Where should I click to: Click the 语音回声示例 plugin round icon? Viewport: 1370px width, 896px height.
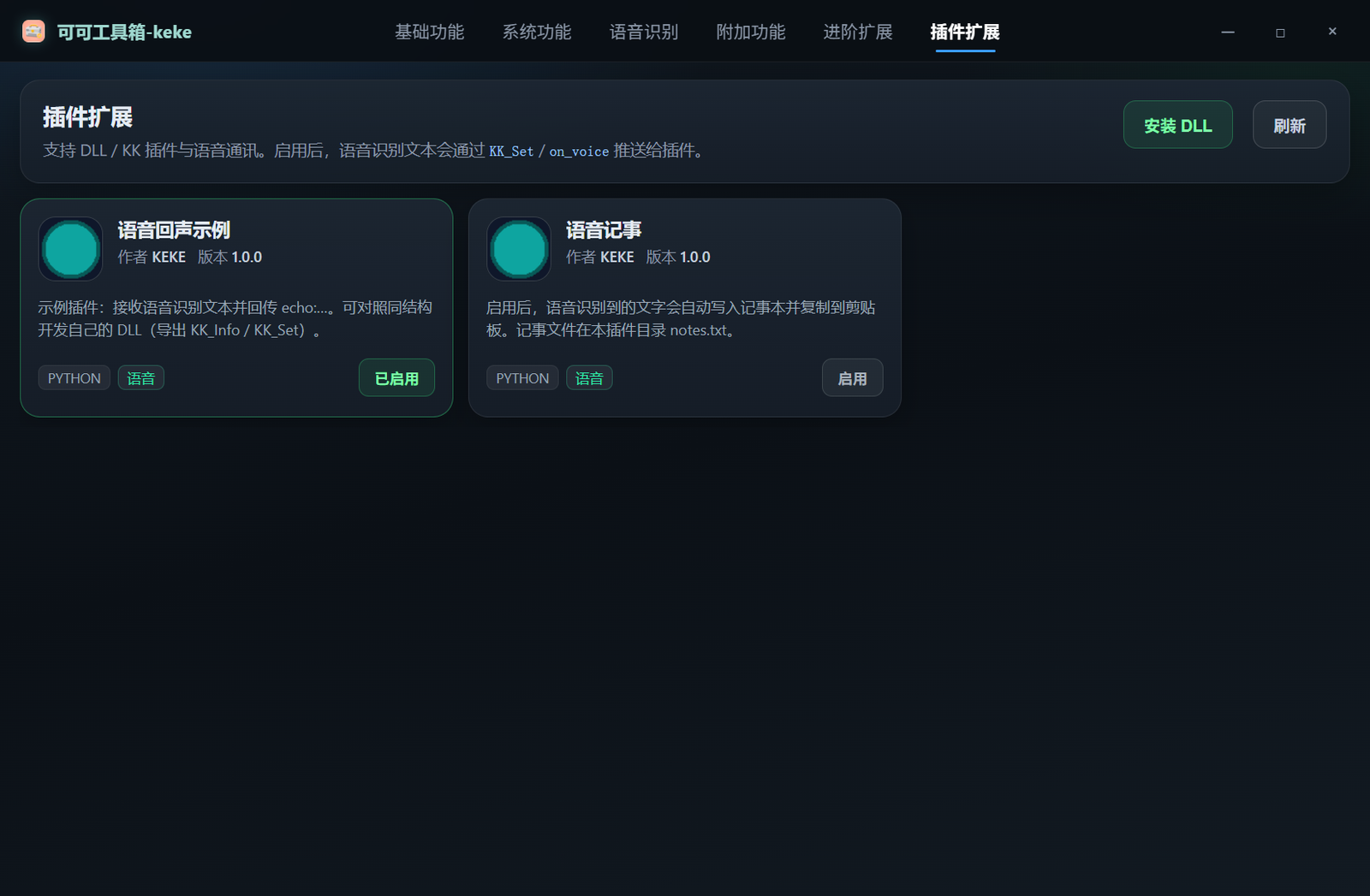pos(71,249)
